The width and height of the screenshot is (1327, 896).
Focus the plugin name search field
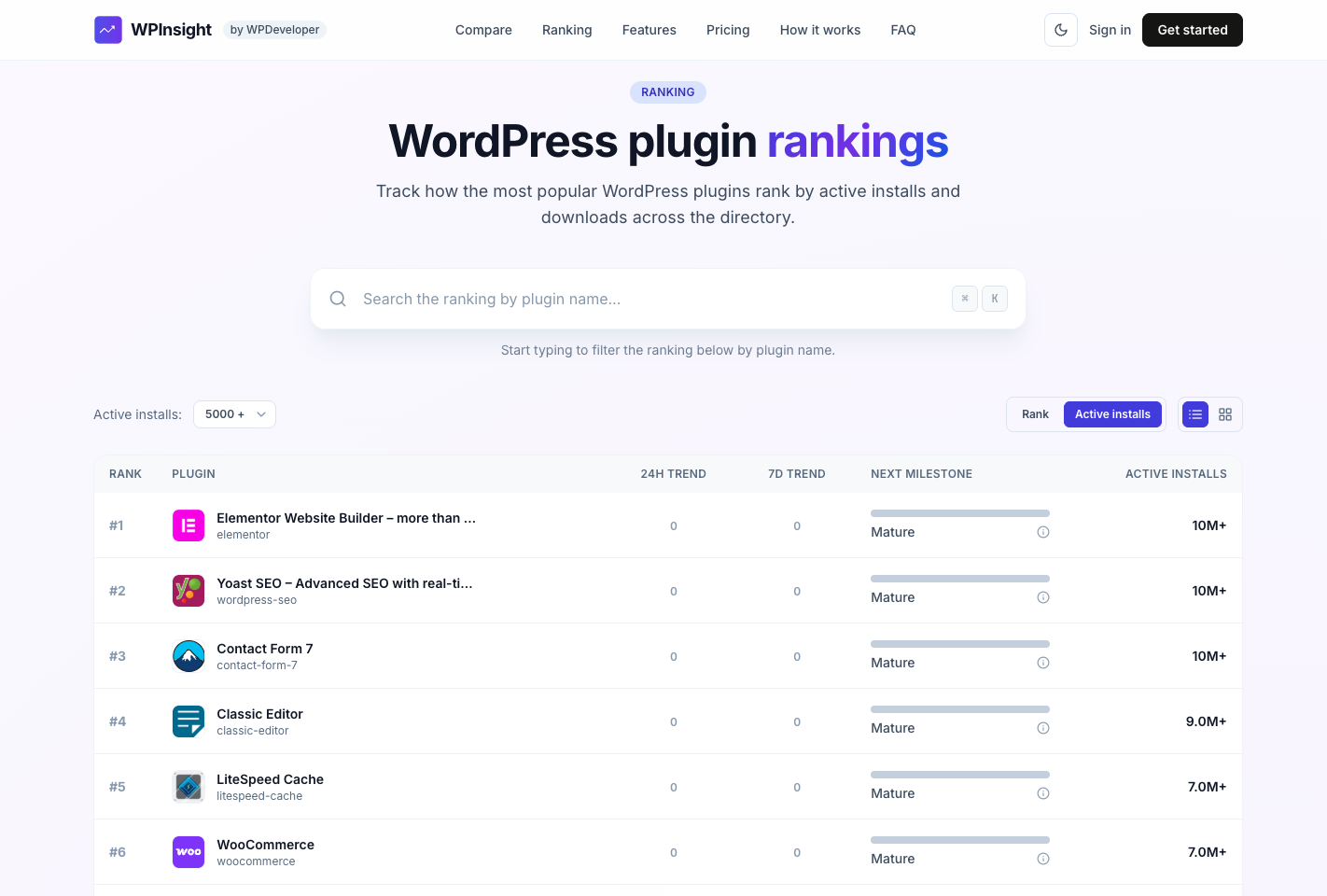(668, 299)
